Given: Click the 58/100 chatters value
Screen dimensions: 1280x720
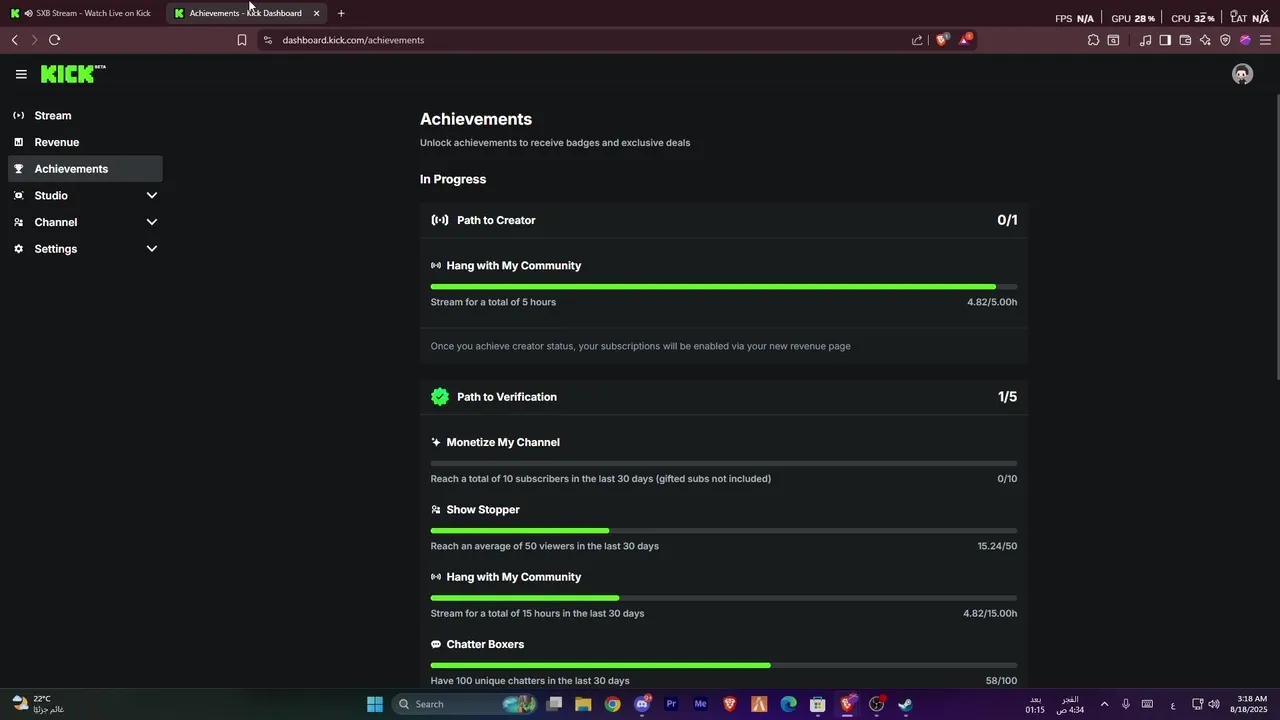Looking at the screenshot, I should coord(1001,681).
